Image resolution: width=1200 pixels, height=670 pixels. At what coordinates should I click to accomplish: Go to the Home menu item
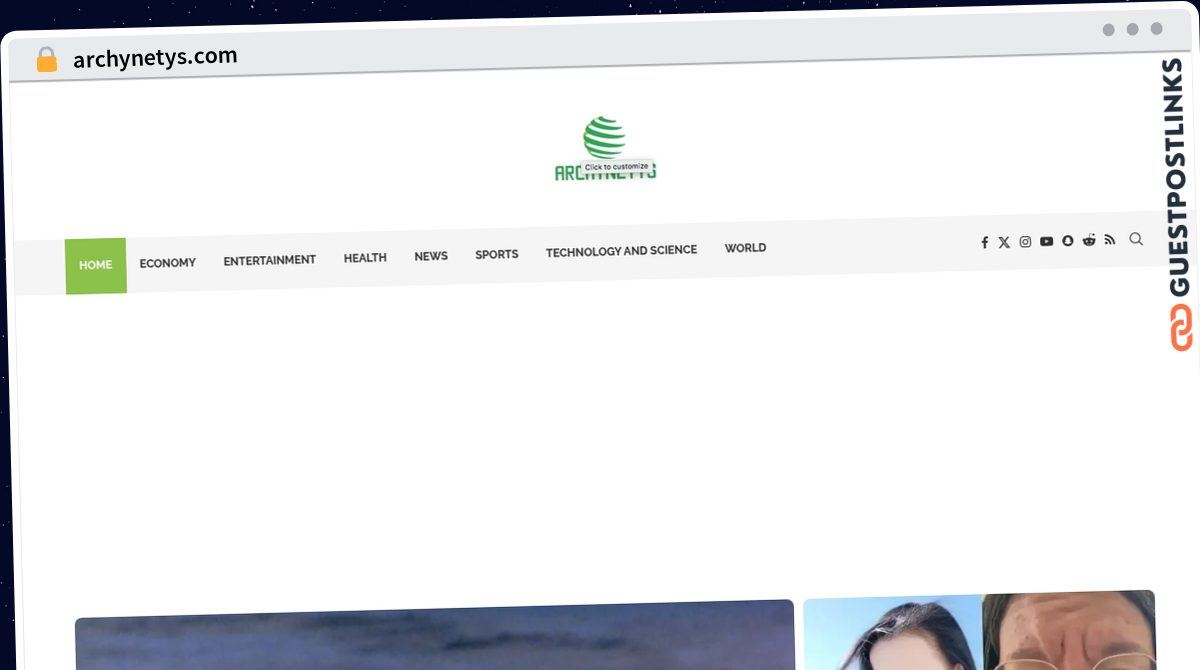(96, 266)
